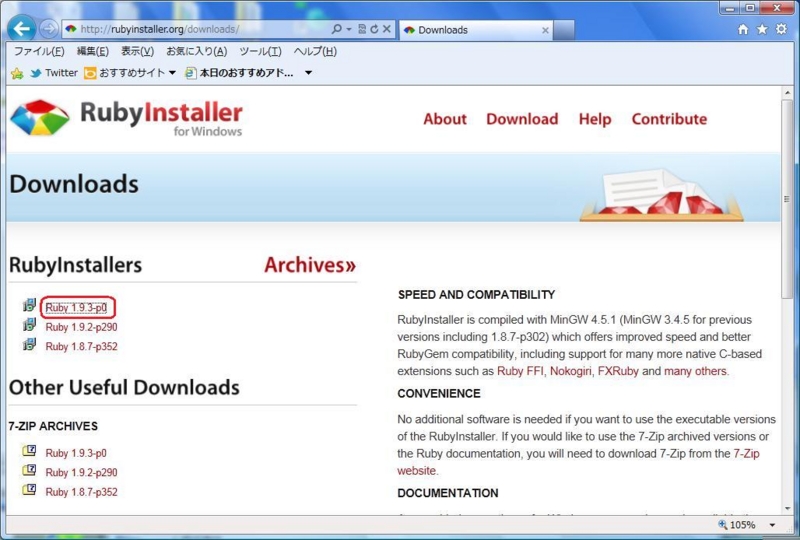The image size is (800, 540).
Task: Close the Downloads tab
Action: [545, 30]
